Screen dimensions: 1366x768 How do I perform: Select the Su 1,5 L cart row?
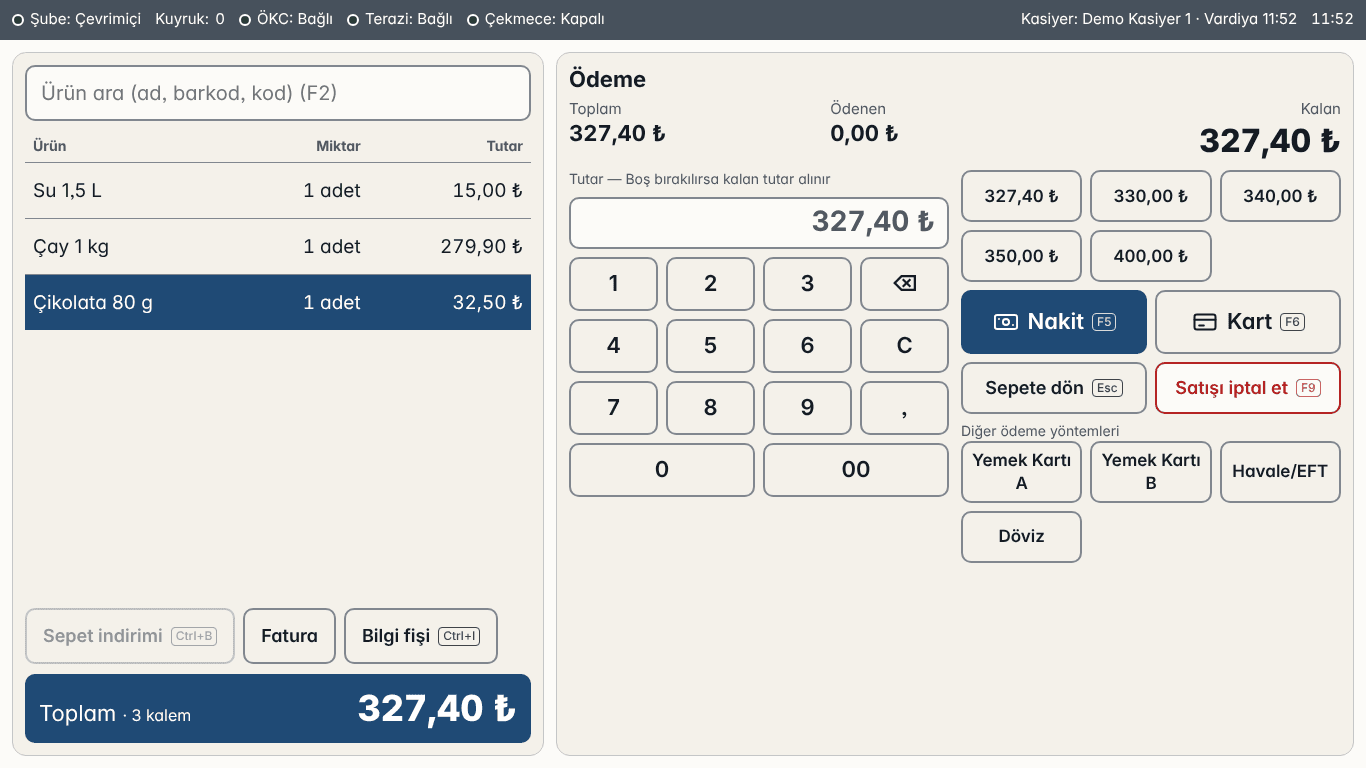click(x=278, y=191)
